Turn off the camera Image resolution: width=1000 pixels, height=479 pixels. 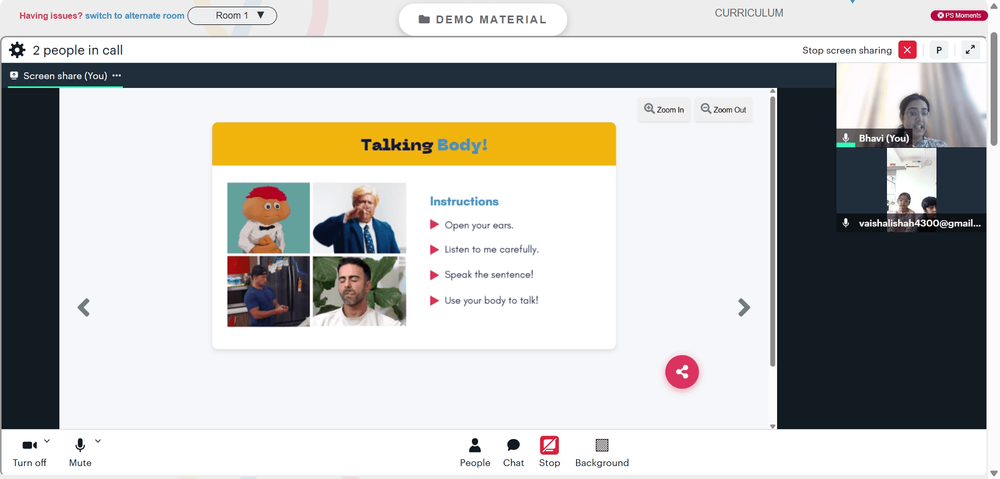[x=29, y=452]
